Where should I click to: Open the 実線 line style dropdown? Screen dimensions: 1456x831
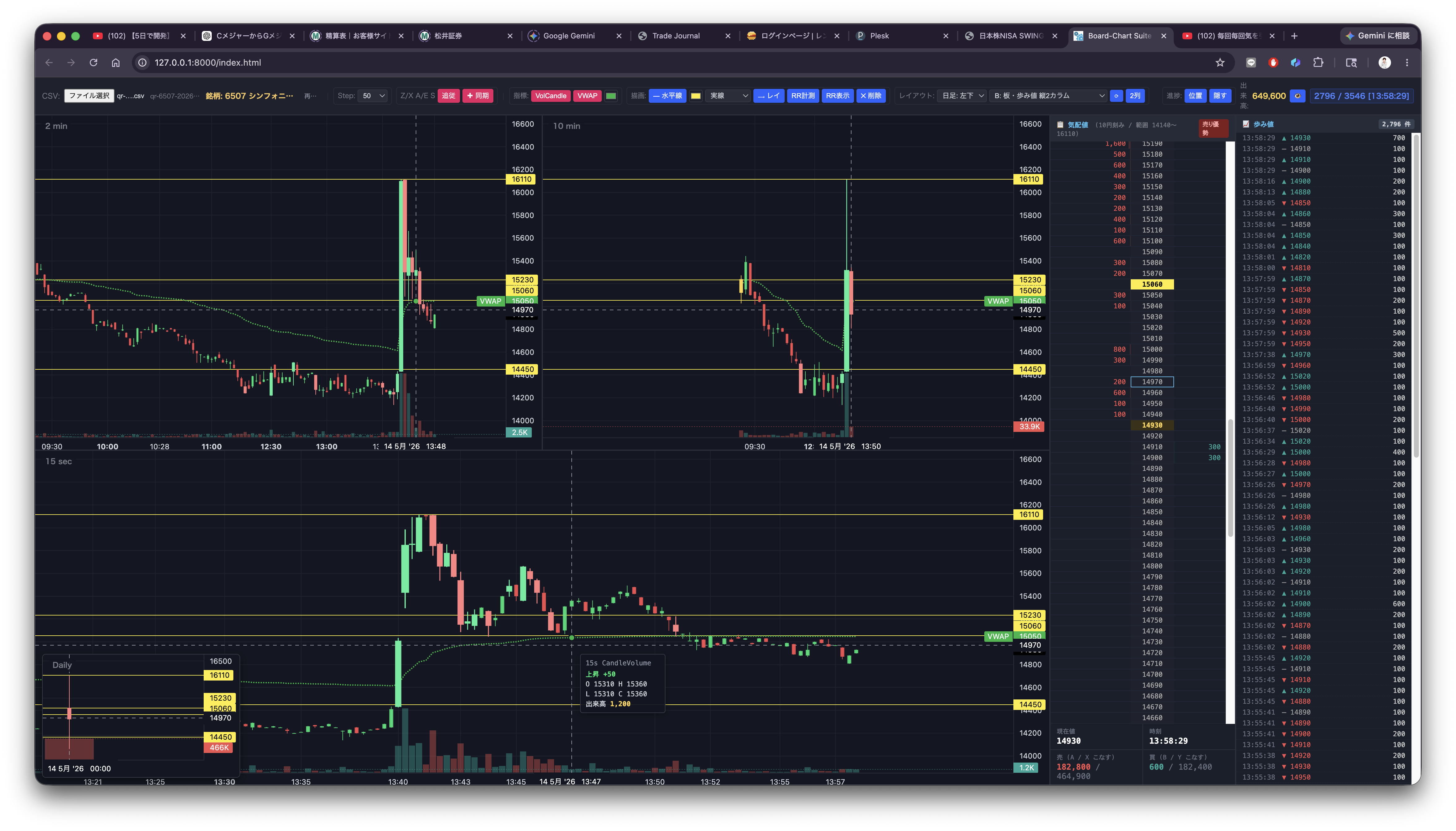click(728, 95)
